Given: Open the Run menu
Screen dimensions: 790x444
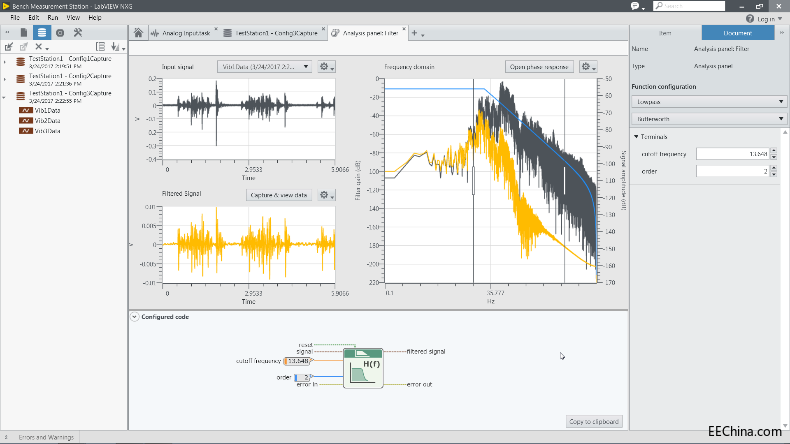Looking at the screenshot, I should click(53, 18).
